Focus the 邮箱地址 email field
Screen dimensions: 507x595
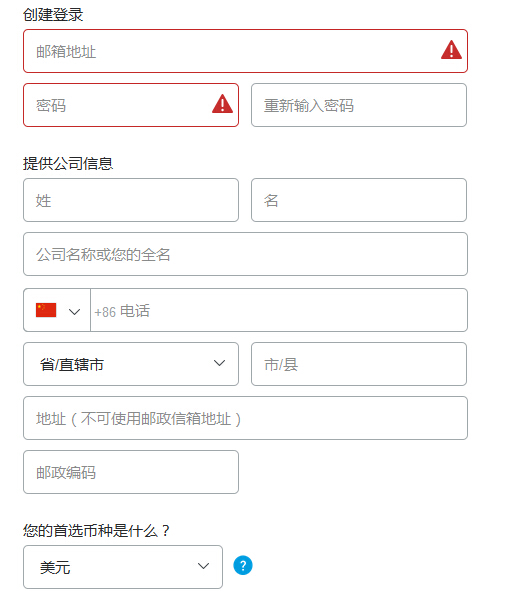(245, 51)
